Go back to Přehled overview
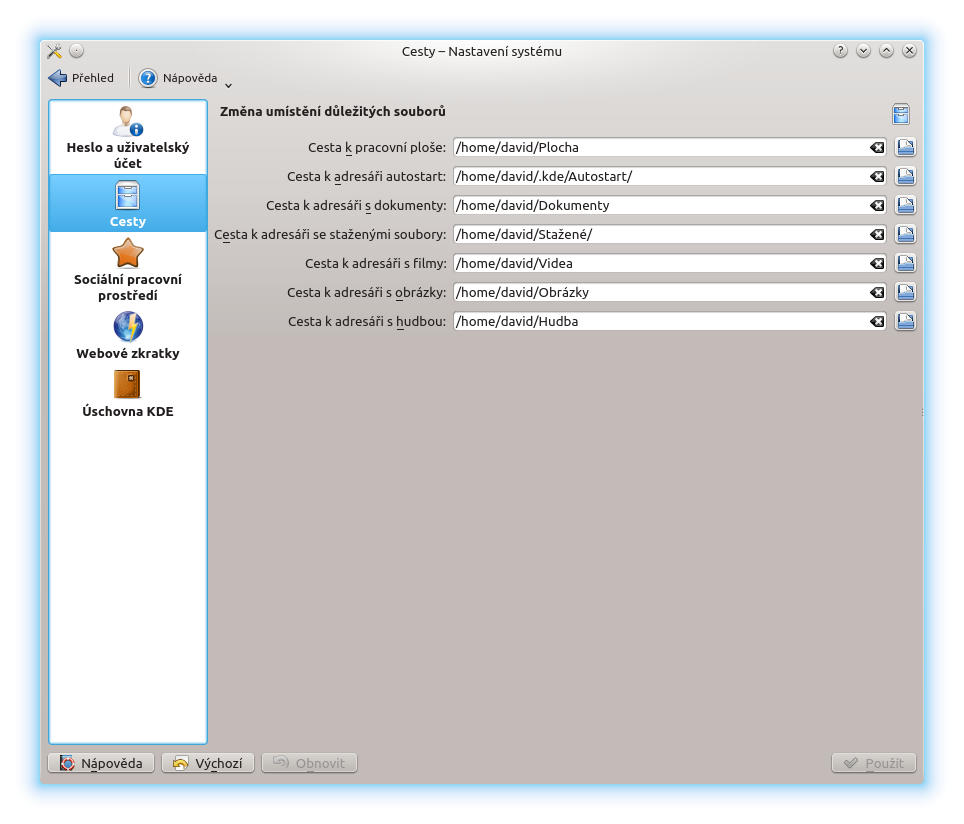Image resolution: width=964 pixels, height=824 pixels. pos(81,78)
